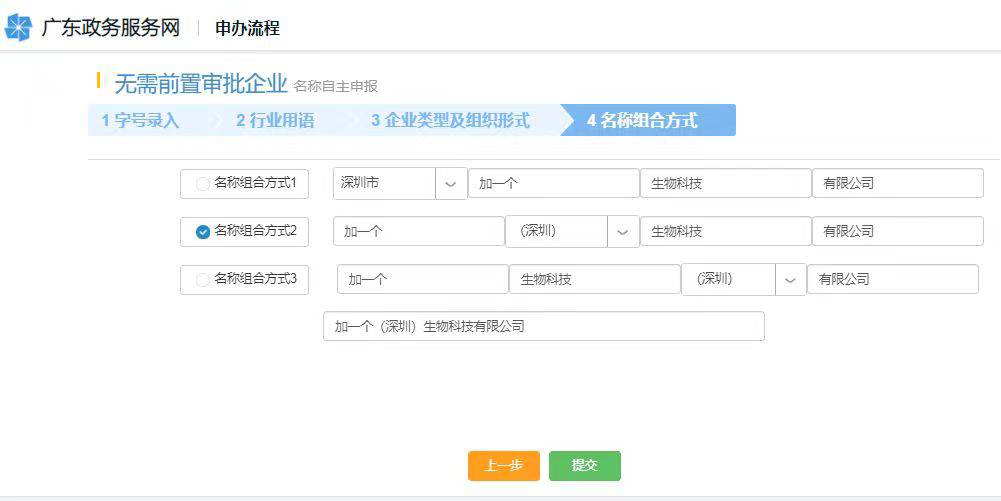Click the 广东政务服务网 pinwheel logo icon
The width and height of the screenshot is (1001, 501).
(18, 28)
